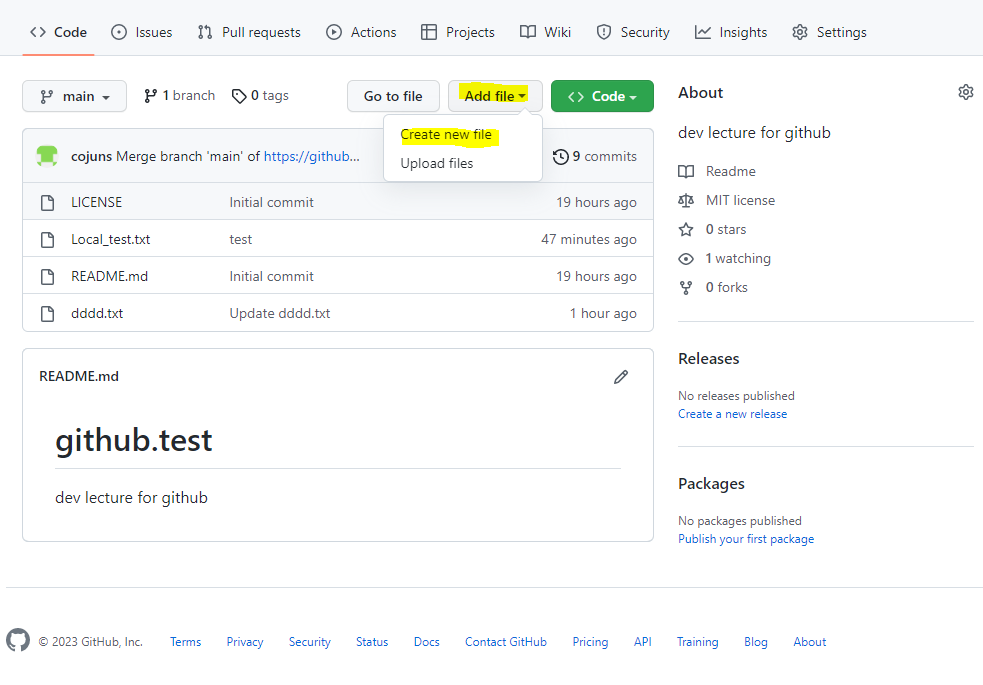The height and width of the screenshot is (685, 983).
Task: Open dddd.txt file
Action: click(x=97, y=313)
